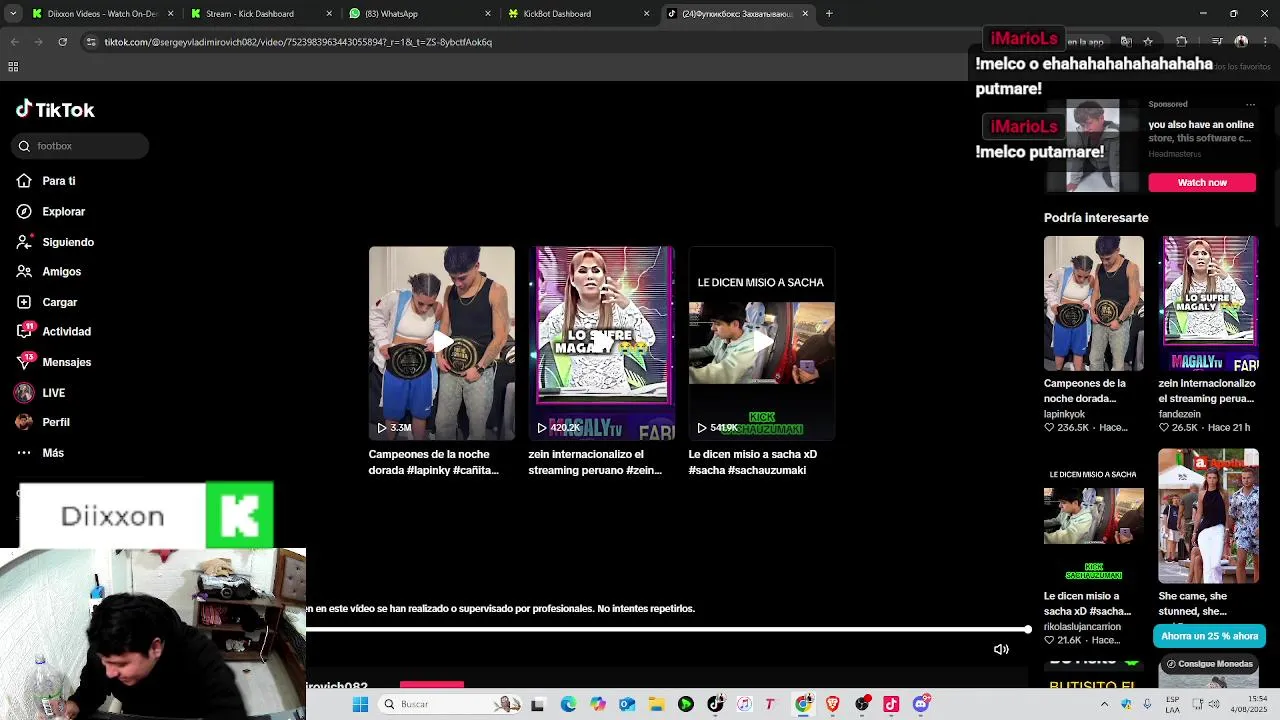Image resolution: width=1280 pixels, height=720 pixels.
Task: Open Mensajes inbox
Action: 54,362
